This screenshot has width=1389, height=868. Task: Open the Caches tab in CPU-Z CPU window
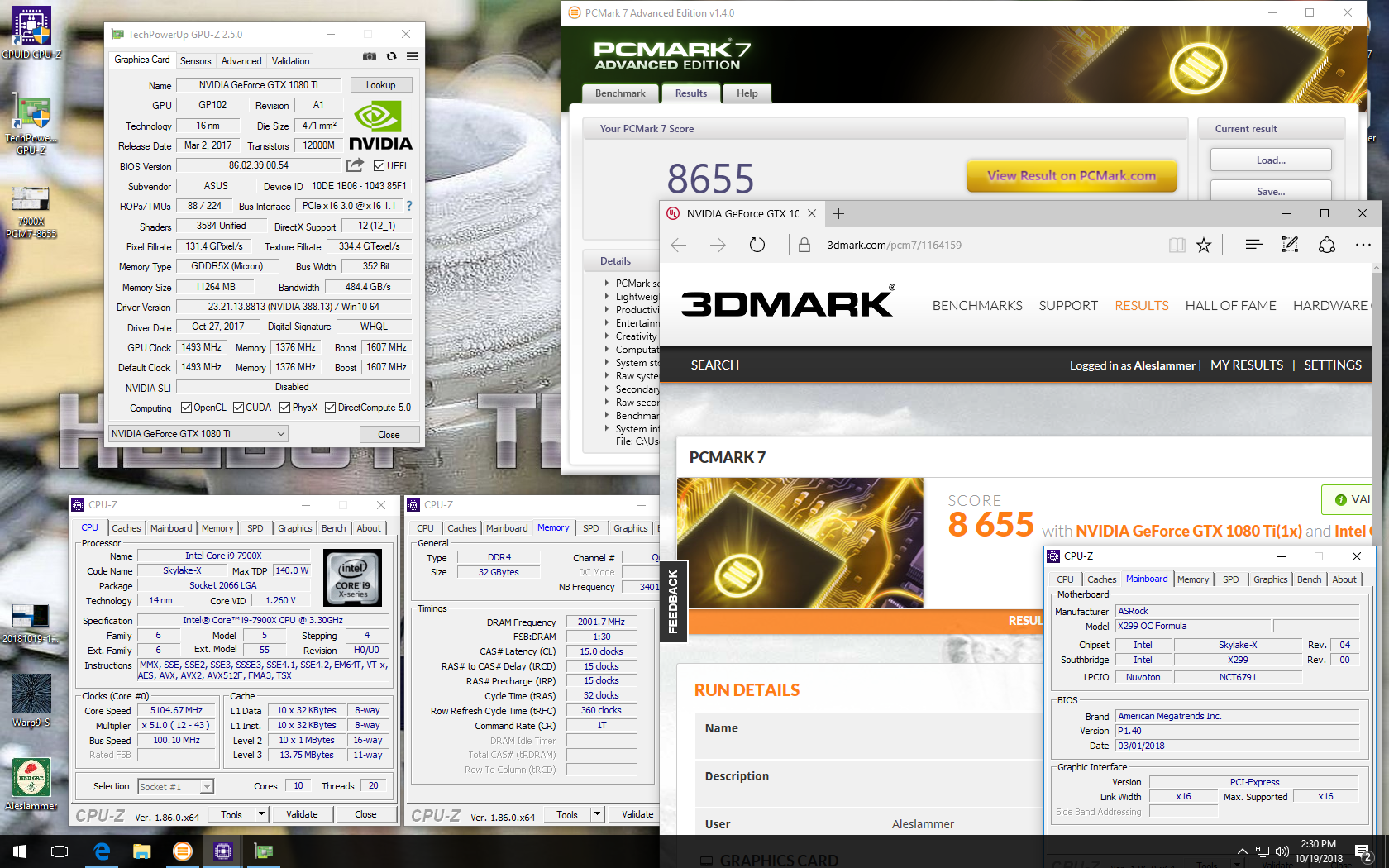coord(126,528)
